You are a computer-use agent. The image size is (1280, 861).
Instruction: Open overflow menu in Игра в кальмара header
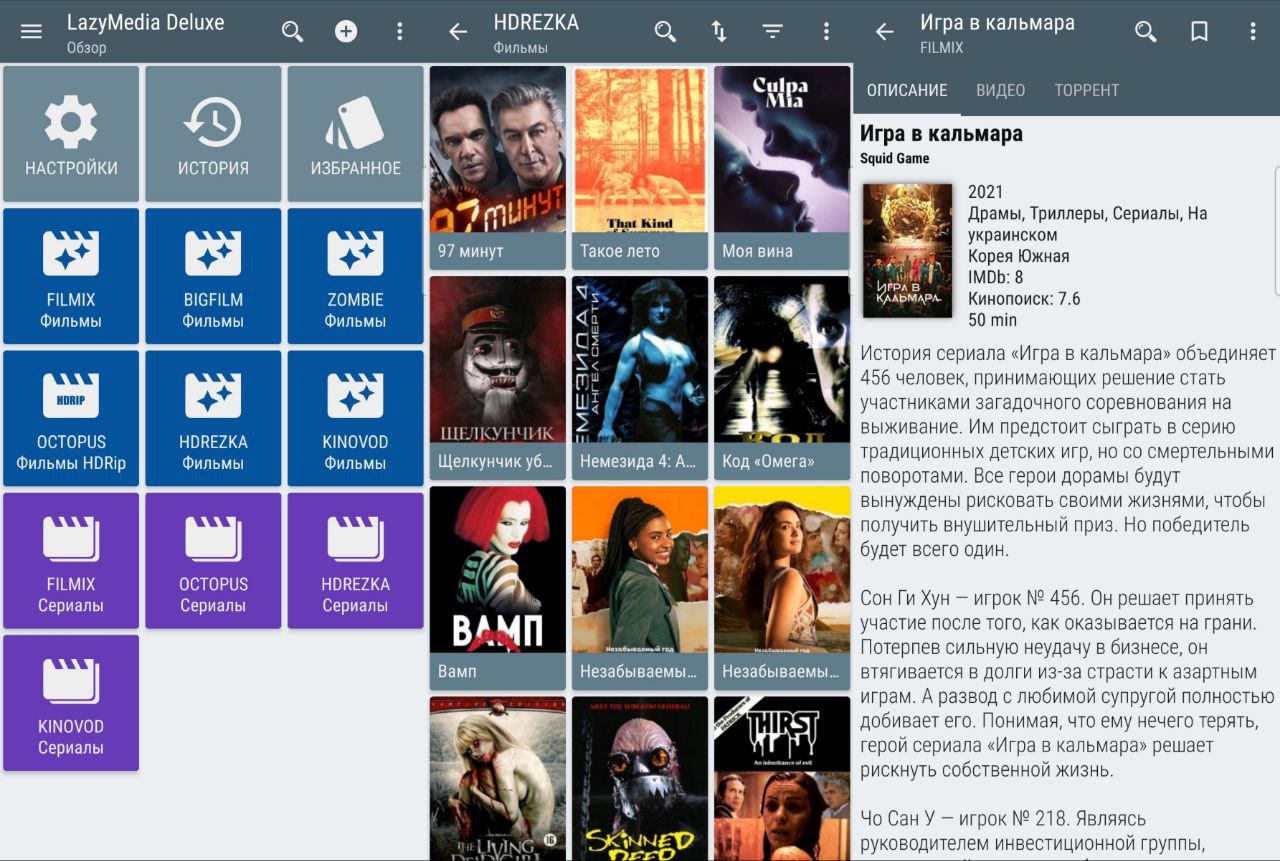point(1253,31)
